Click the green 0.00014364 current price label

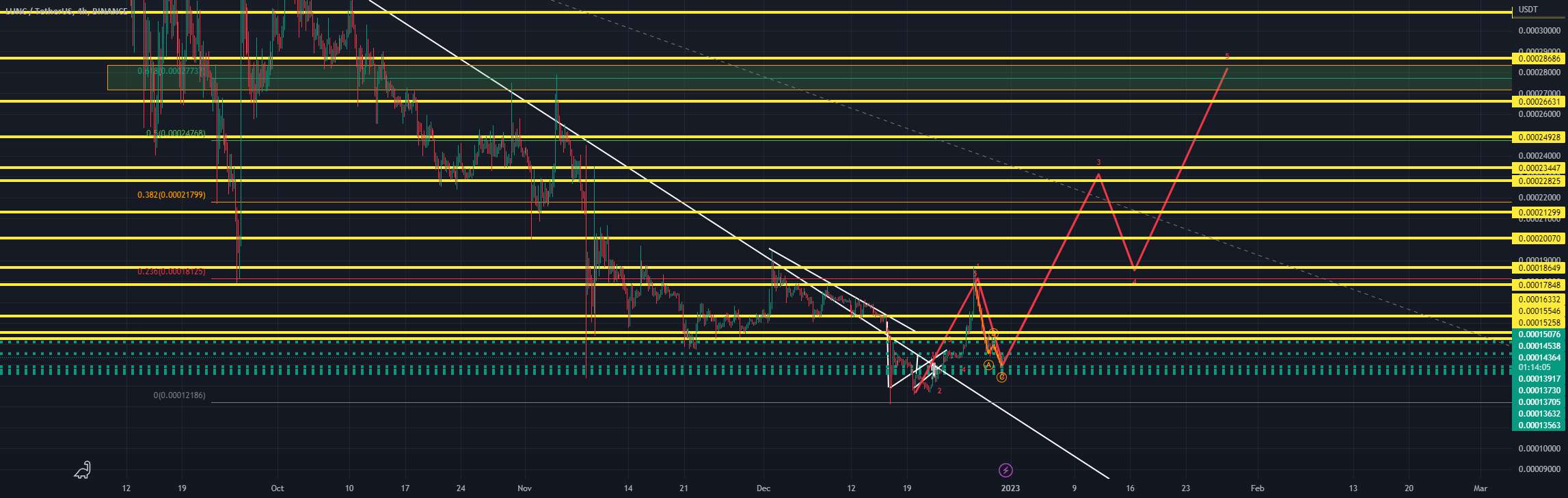tap(1538, 358)
